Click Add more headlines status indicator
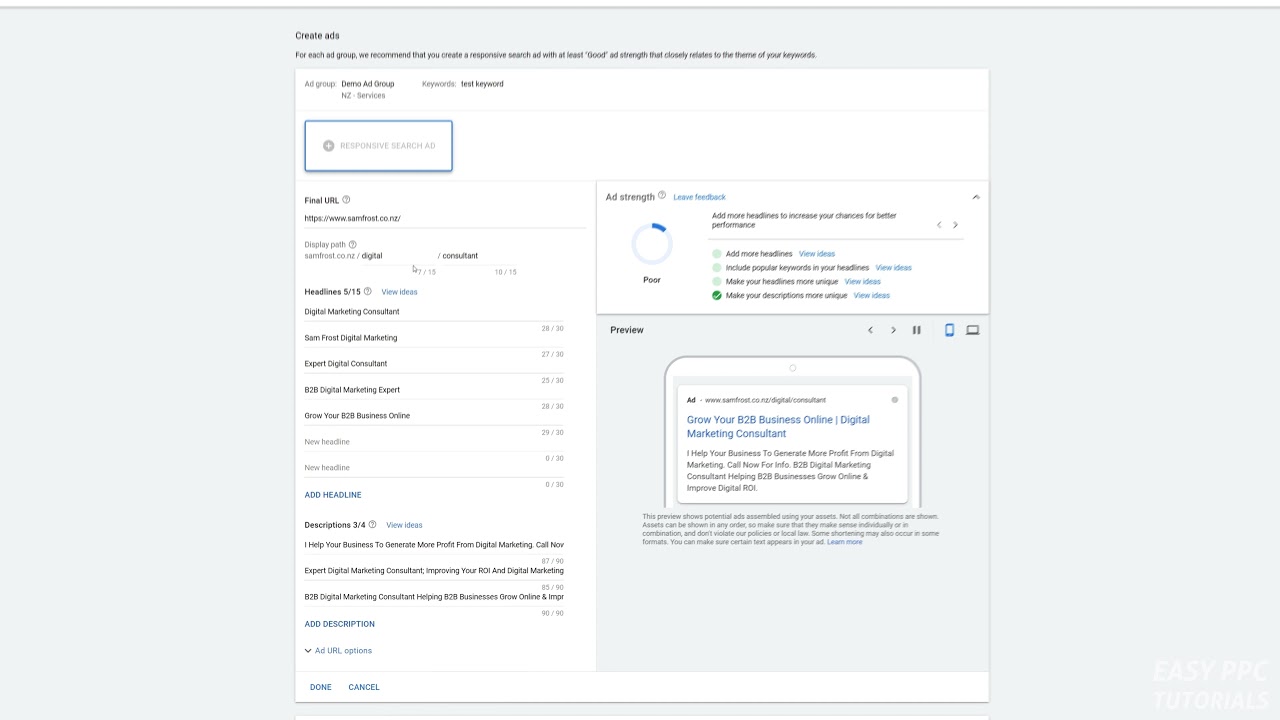This screenshot has height=720, width=1280. tap(717, 254)
